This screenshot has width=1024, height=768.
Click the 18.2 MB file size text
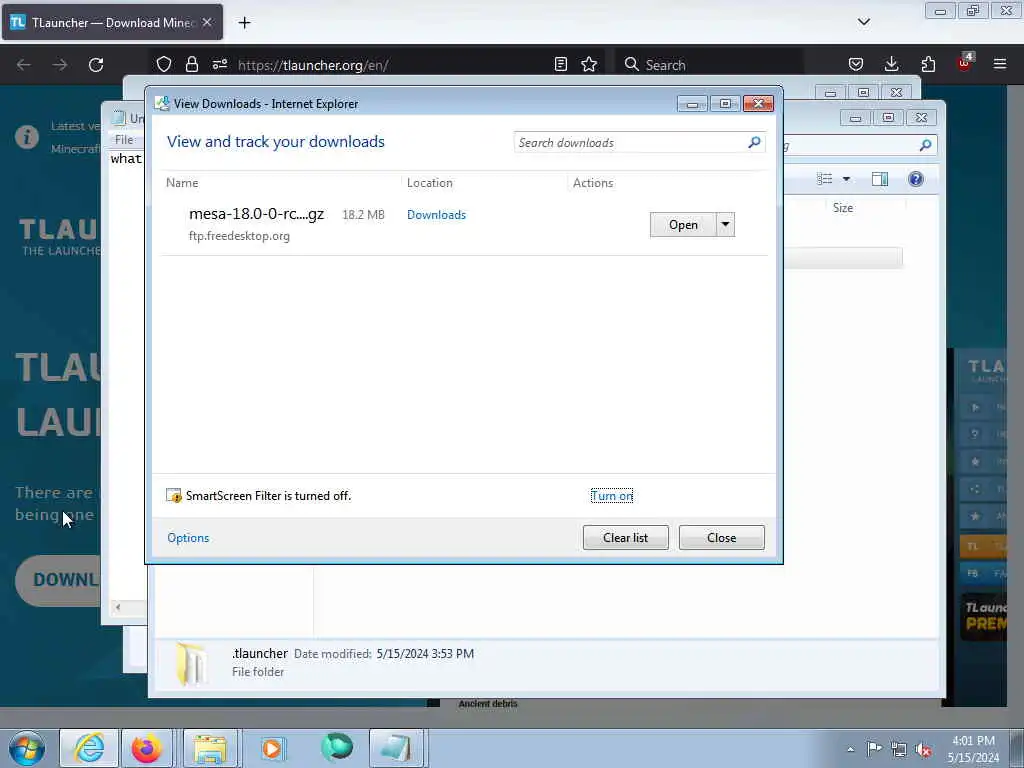coord(363,215)
